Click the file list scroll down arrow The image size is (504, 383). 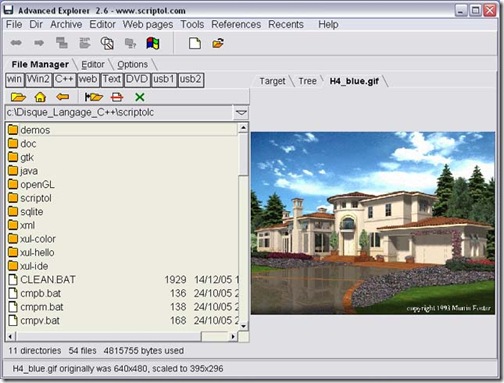pyautogui.click(x=243, y=326)
